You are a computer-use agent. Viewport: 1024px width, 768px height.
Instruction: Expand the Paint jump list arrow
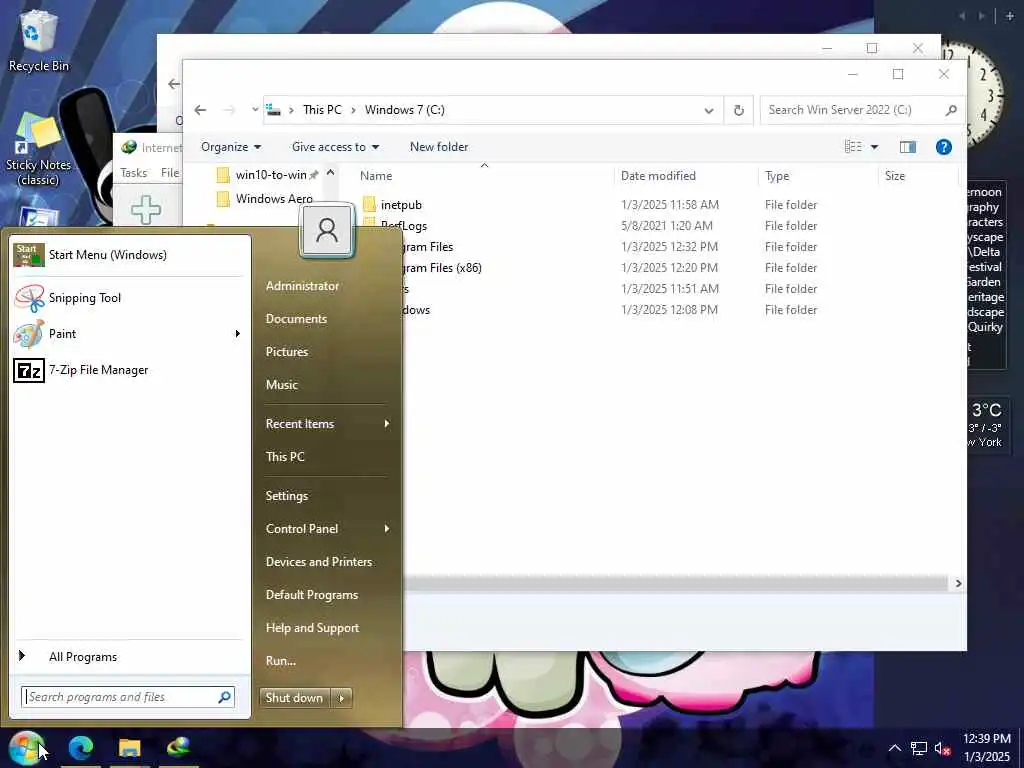pyautogui.click(x=238, y=334)
